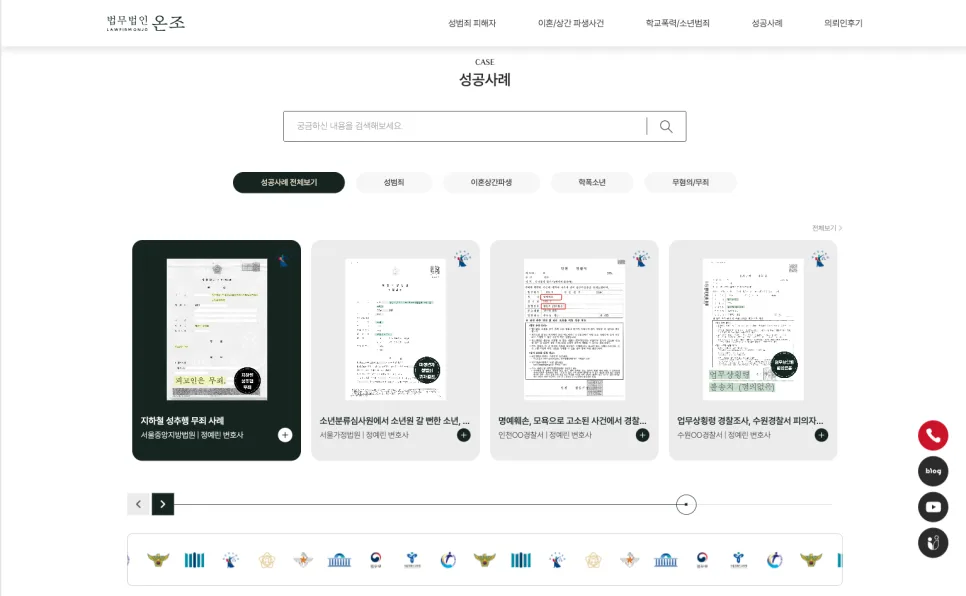This screenshot has width=966, height=596.
Task: Click the first gold flower emblem logo
Action: (x=267, y=560)
